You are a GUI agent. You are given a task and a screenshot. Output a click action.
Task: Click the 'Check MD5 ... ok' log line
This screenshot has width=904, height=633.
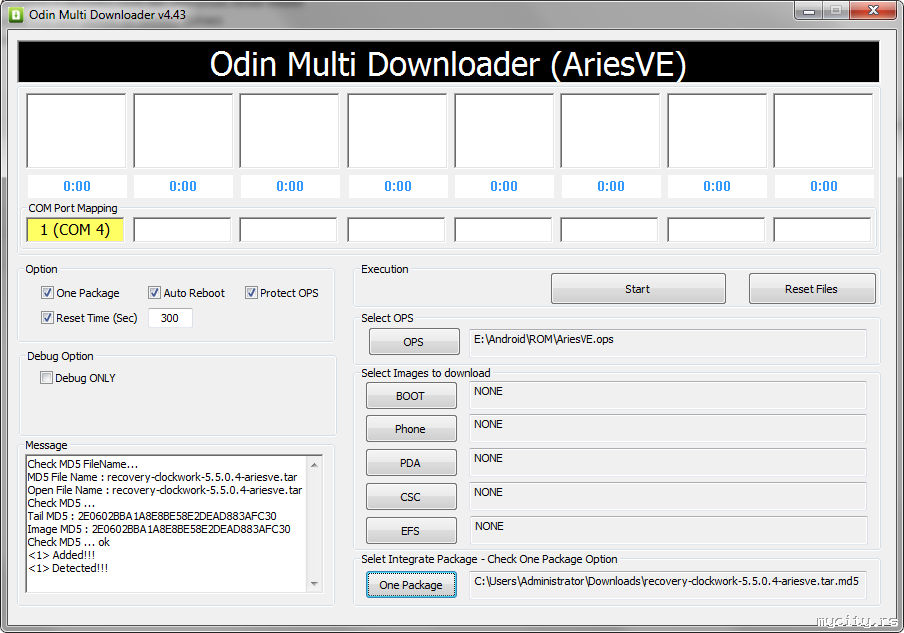click(69, 542)
